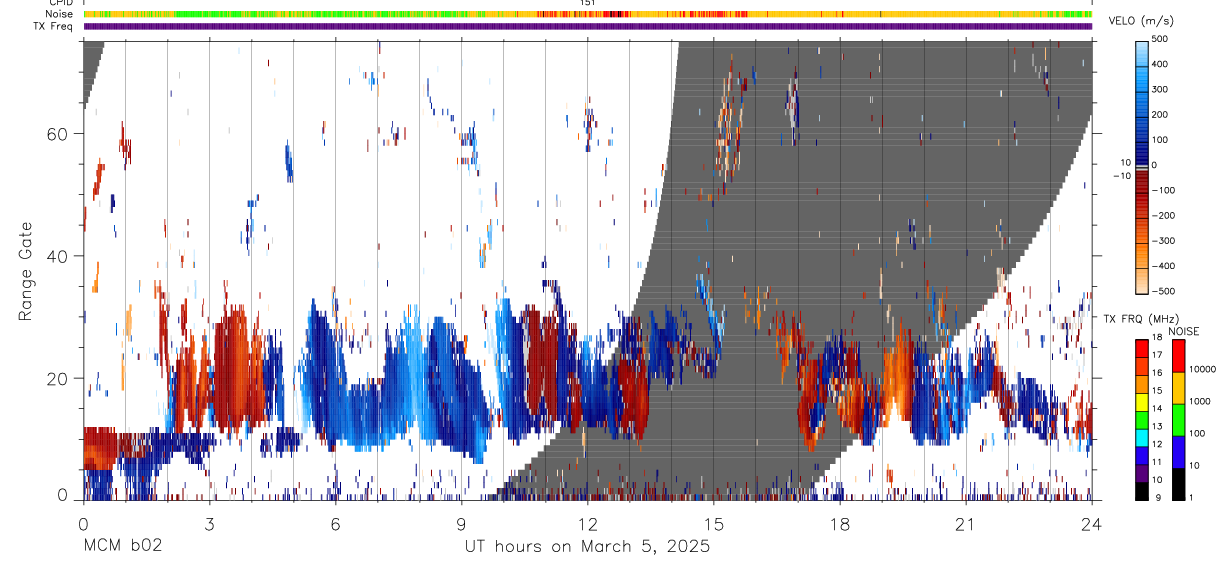Click the blue 10–100 swatch in NOISE legend
Viewport: 1228px width, 567px height.
tap(1178, 452)
